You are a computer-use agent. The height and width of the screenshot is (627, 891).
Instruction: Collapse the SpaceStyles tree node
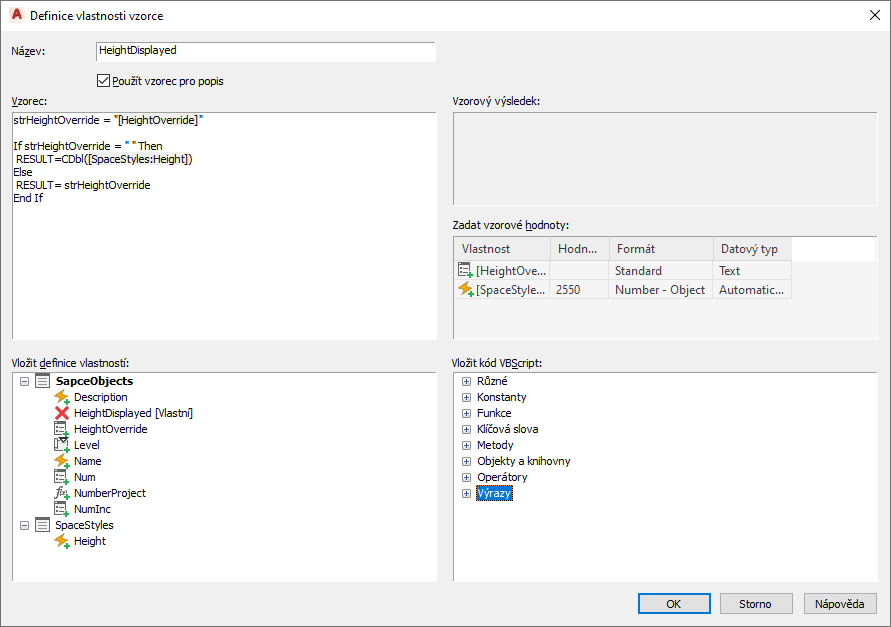24,525
